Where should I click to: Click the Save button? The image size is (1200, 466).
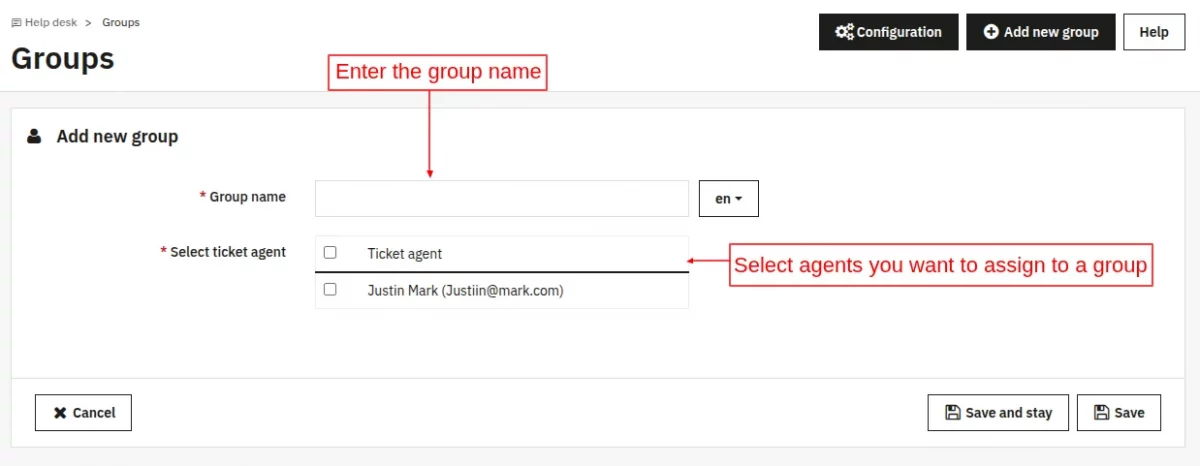(1119, 412)
